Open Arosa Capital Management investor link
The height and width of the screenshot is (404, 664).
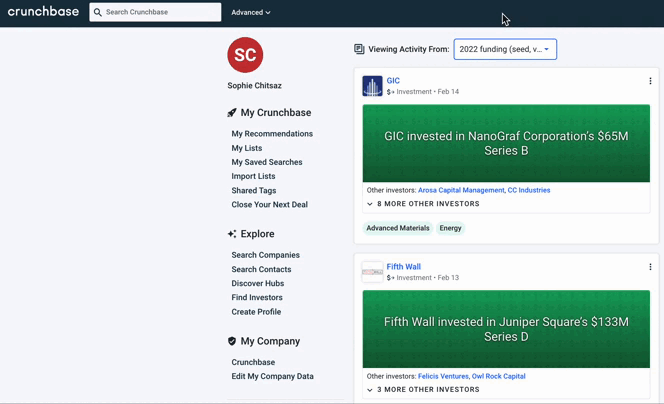pos(461,190)
